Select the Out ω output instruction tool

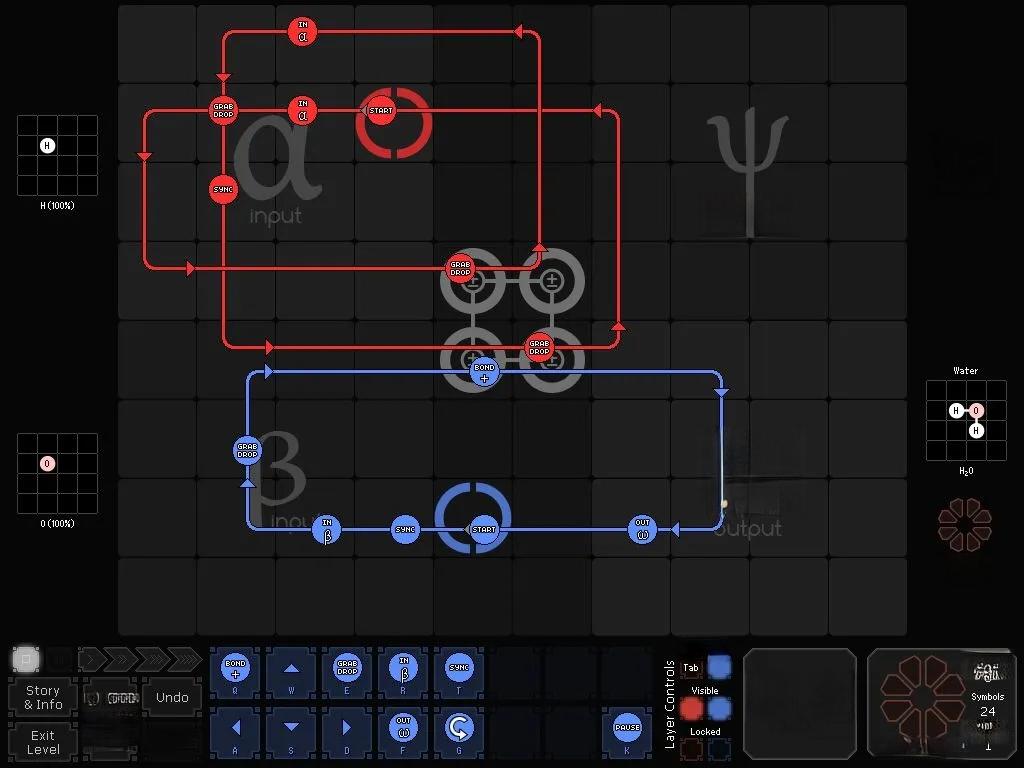tap(403, 726)
